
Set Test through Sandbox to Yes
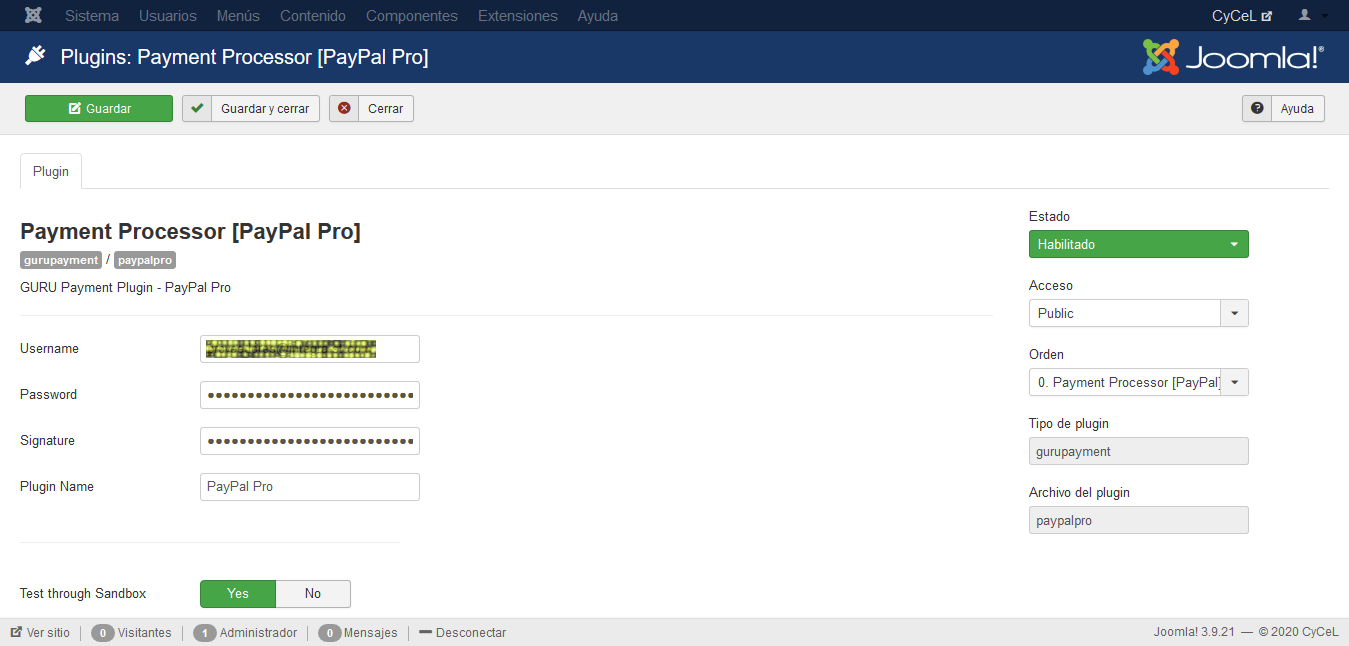pyautogui.click(x=238, y=594)
